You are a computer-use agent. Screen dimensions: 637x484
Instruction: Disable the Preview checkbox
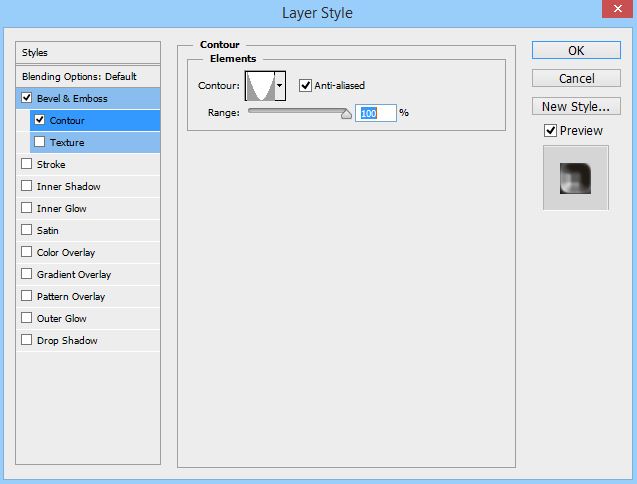(x=550, y=131)
